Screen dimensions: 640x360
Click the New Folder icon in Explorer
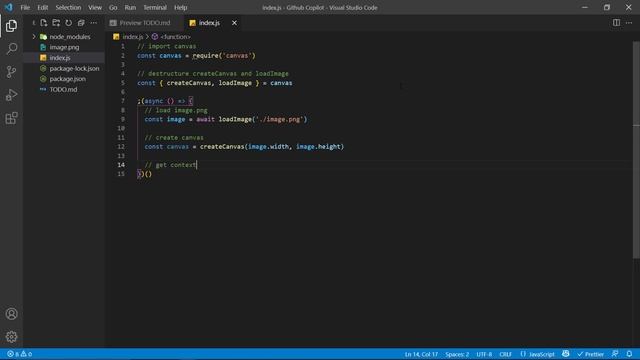[56, 23]
